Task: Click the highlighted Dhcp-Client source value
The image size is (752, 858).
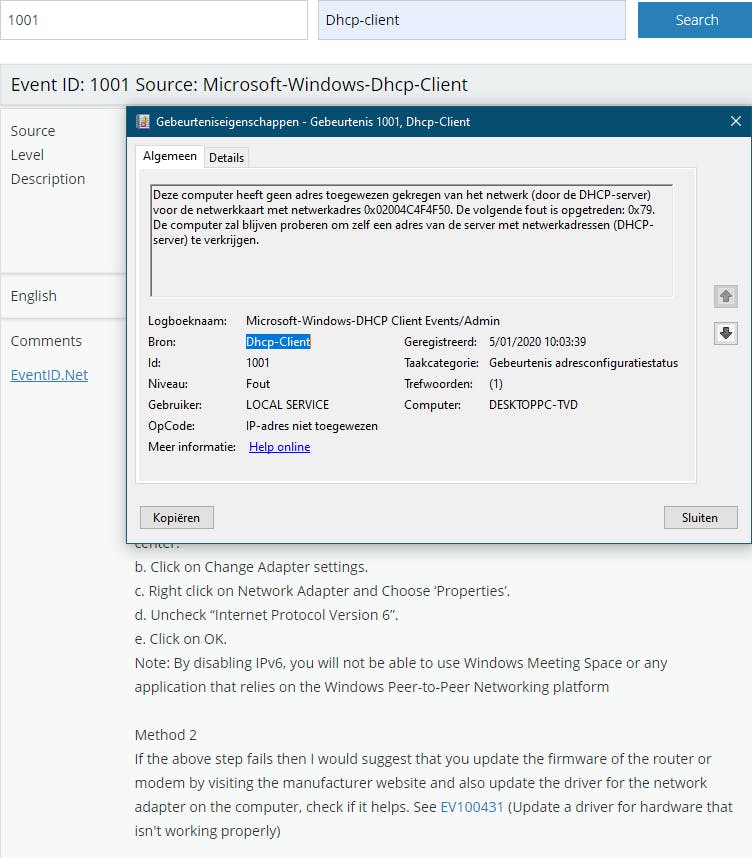Action: (278, 342)
